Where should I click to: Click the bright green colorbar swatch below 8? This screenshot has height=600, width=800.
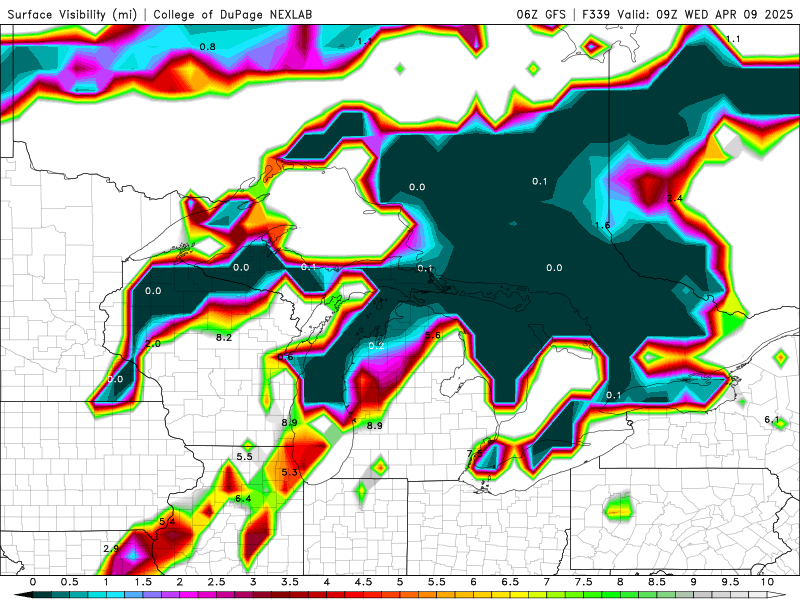[630, 595]
